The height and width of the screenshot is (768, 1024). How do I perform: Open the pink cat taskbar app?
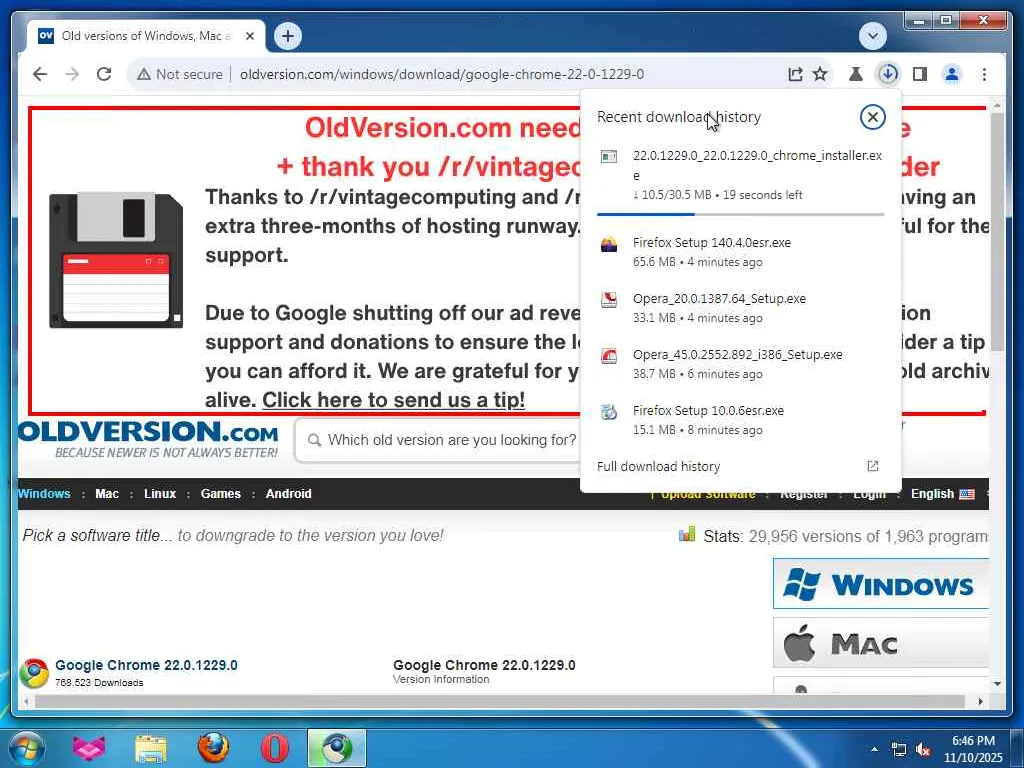coord(89,748)
